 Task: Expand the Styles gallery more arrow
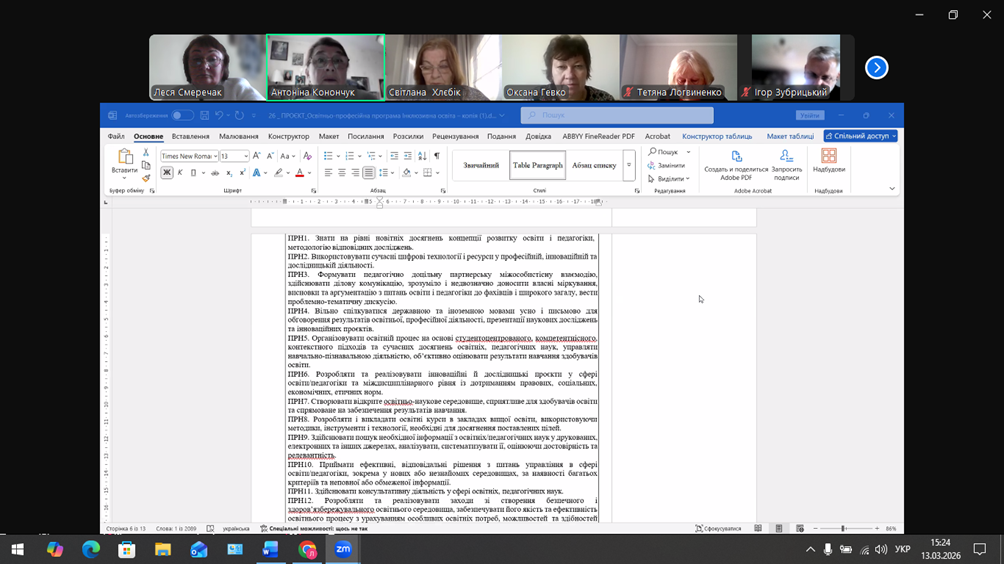coord(629,165)
